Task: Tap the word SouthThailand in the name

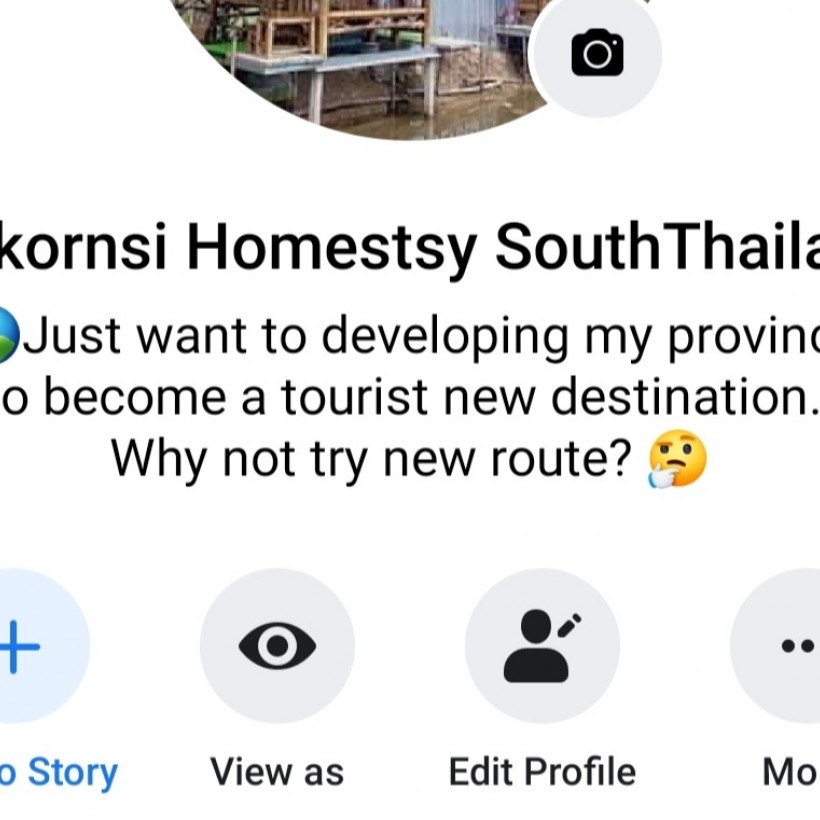Action: [x=657, y=246]
